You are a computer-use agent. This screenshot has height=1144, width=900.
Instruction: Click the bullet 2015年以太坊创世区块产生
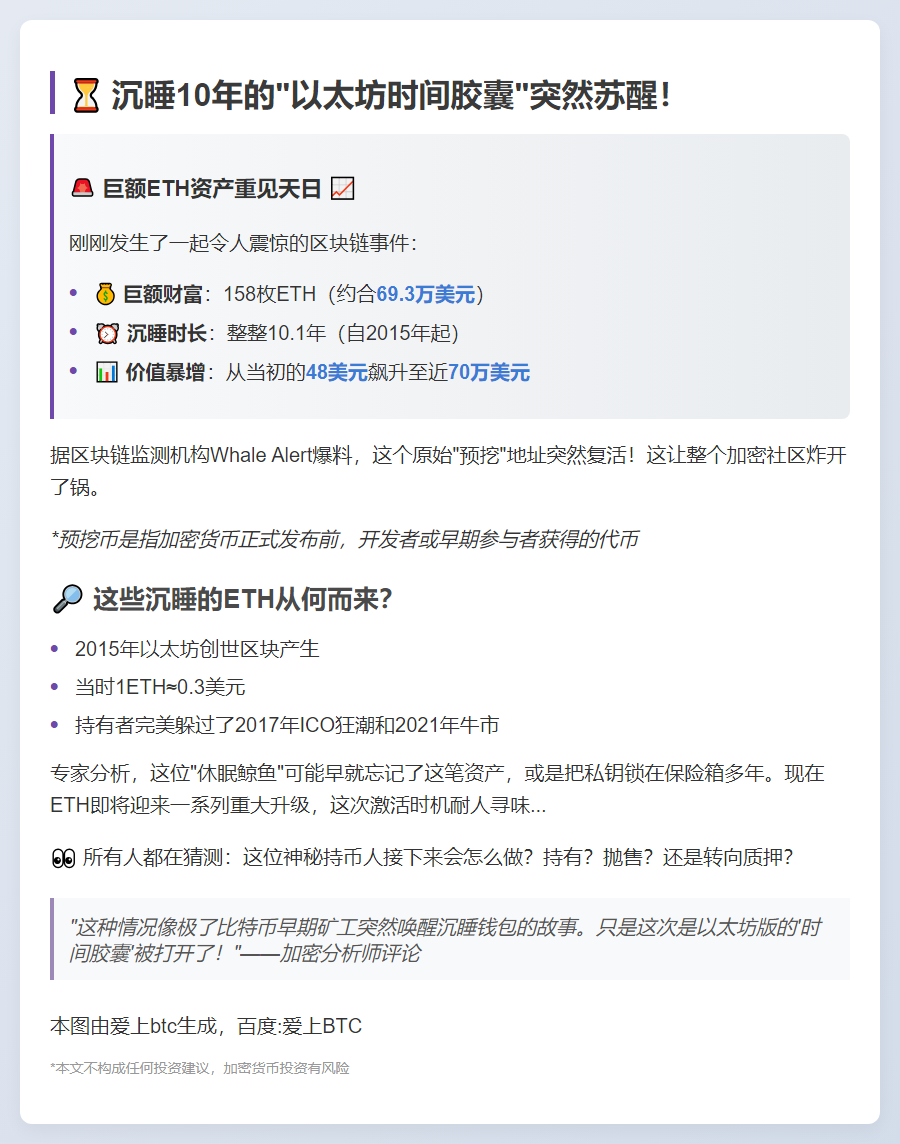coord(197,649)
